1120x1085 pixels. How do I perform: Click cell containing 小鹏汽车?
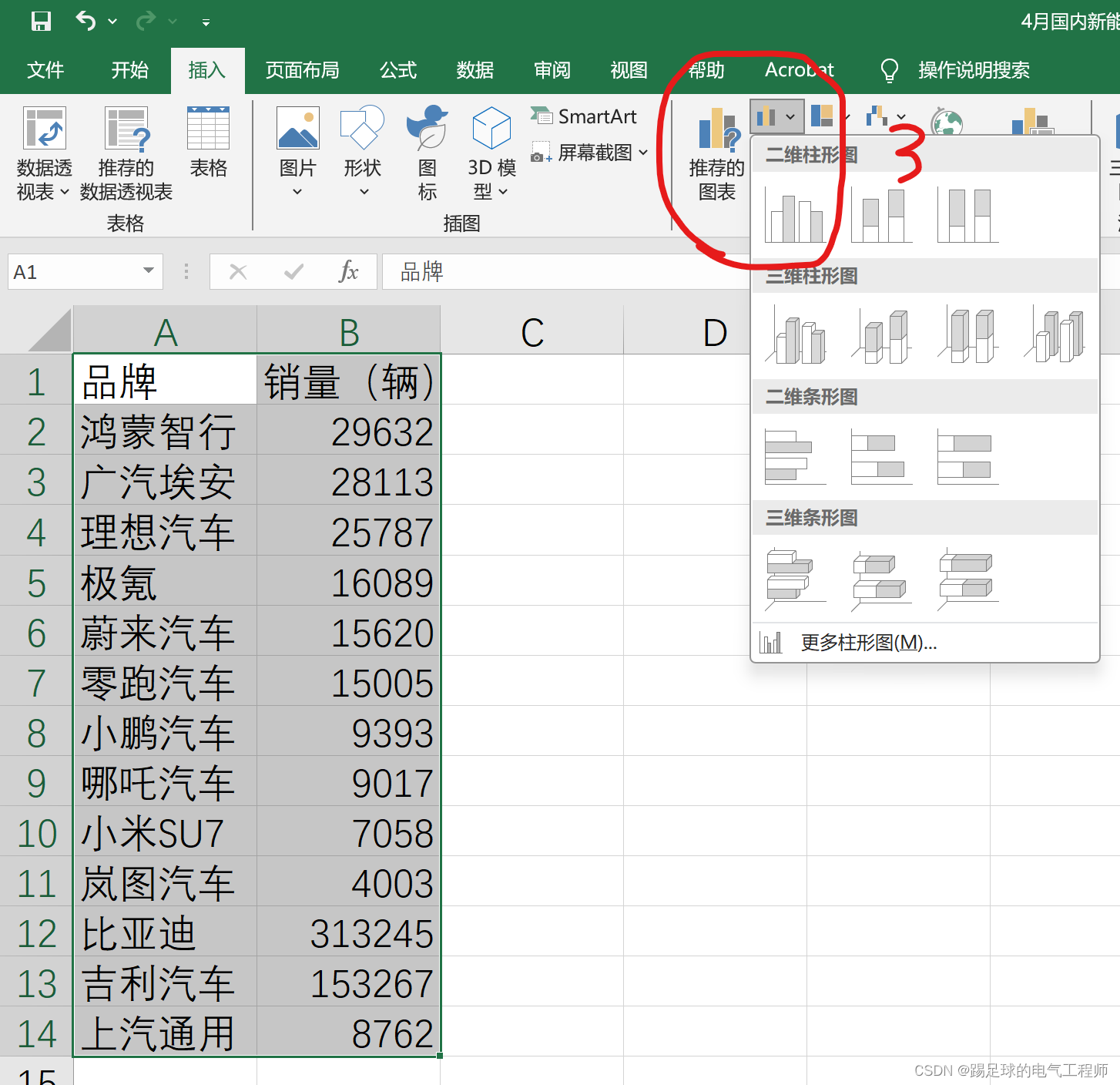tap(165, 732)
